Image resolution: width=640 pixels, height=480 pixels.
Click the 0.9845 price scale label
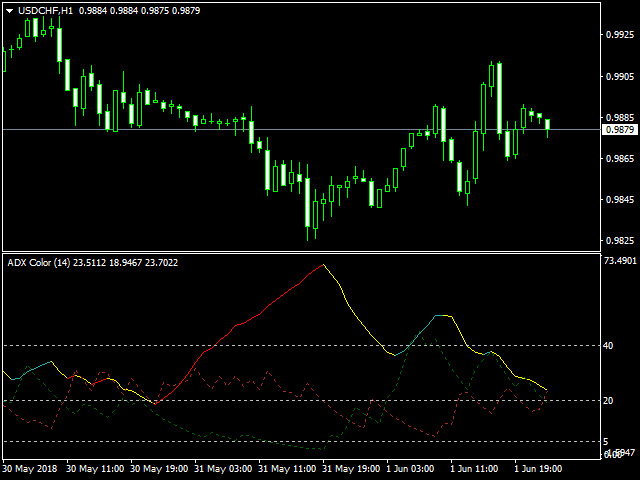(x=622, y=199)
